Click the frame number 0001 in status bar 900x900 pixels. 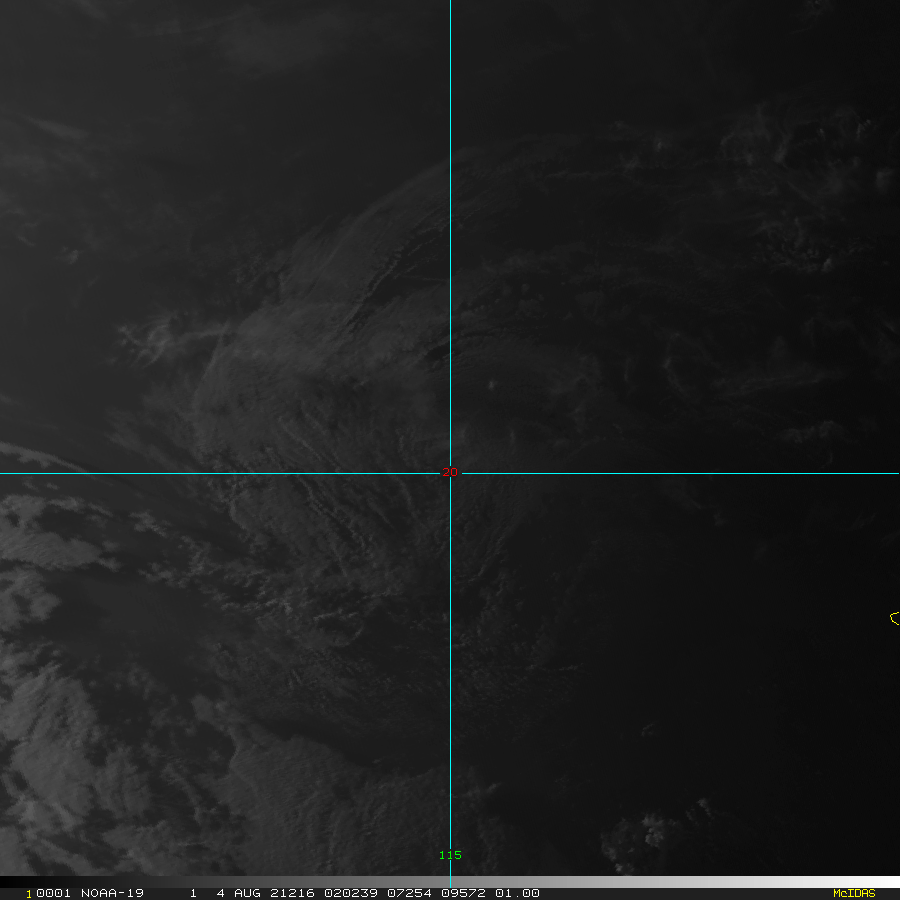53,893
